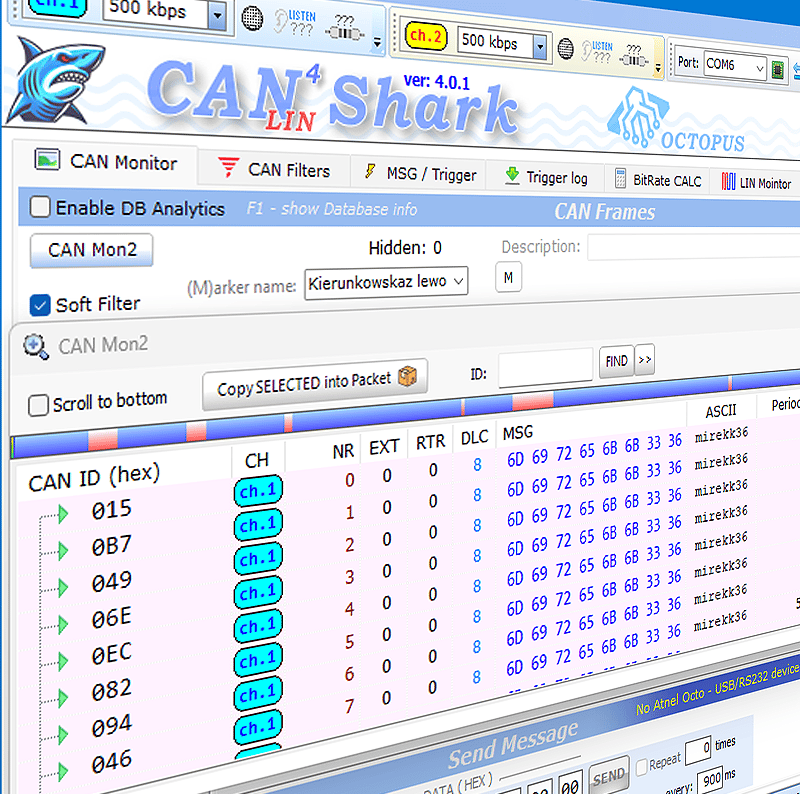Click the RTR column header
This screenshot has height=794, width=800.
(x=431, y=442)
